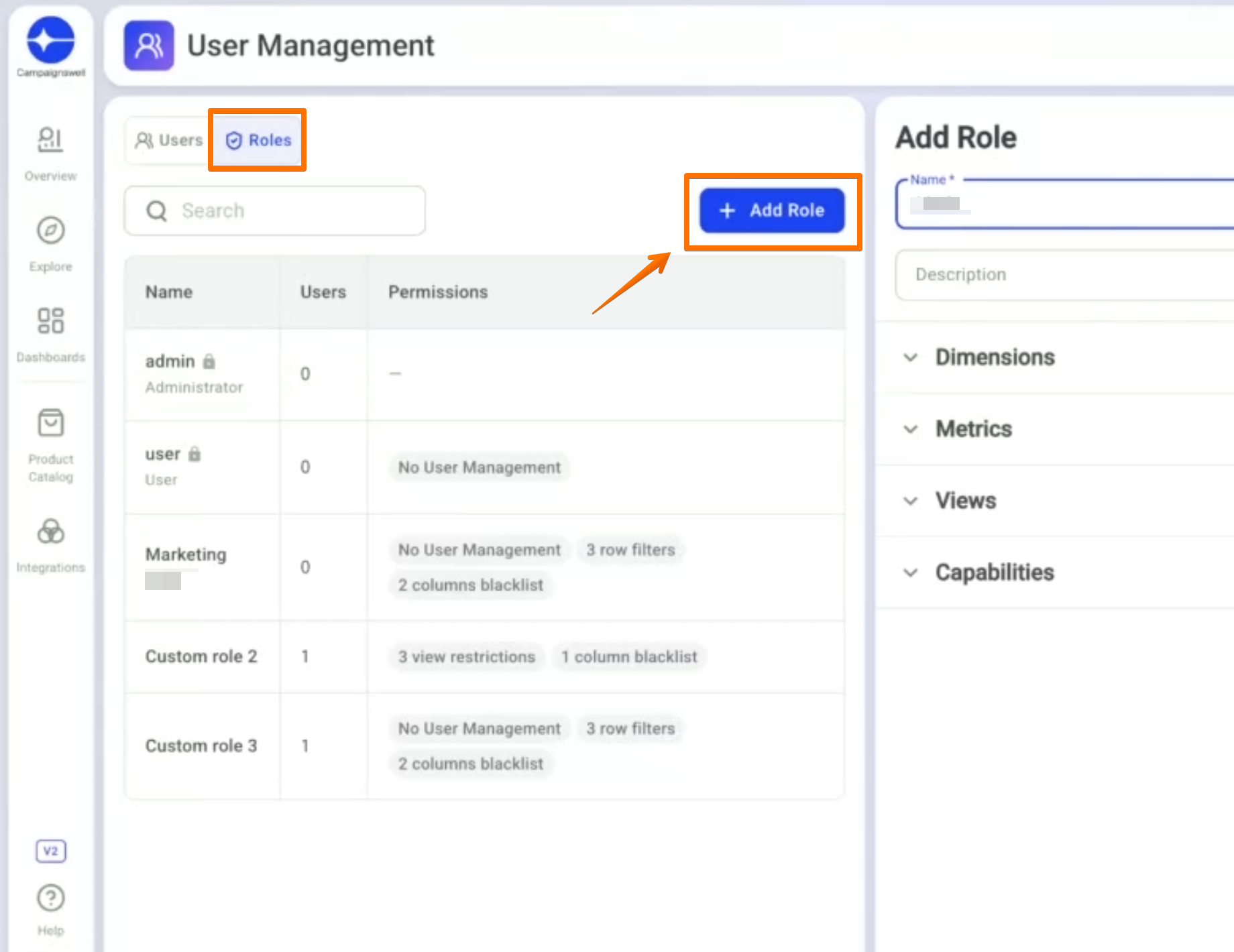
Task: Click the User Management header icon
Action: [149, 46]
